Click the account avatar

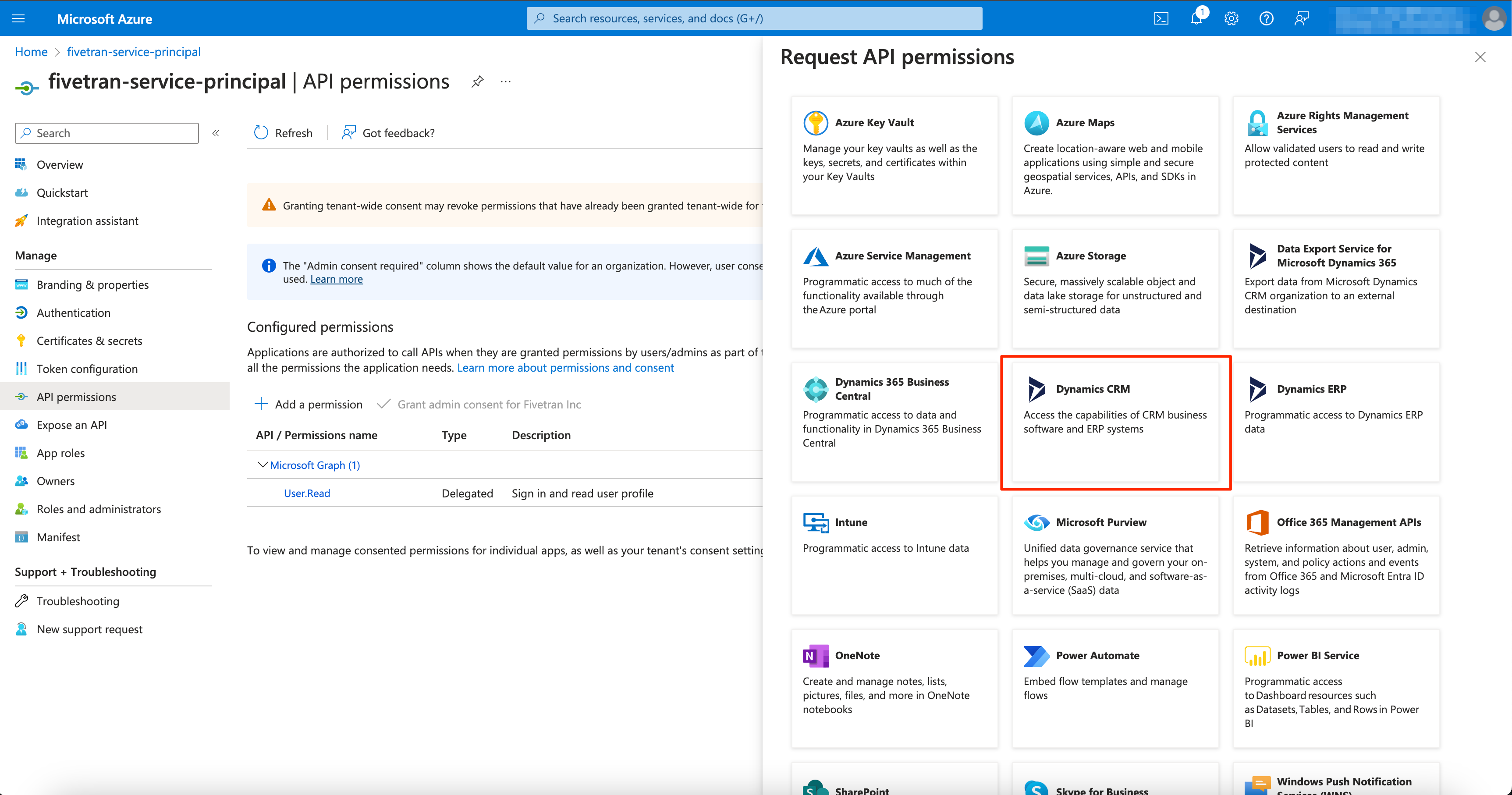[x=1493, y=18]
